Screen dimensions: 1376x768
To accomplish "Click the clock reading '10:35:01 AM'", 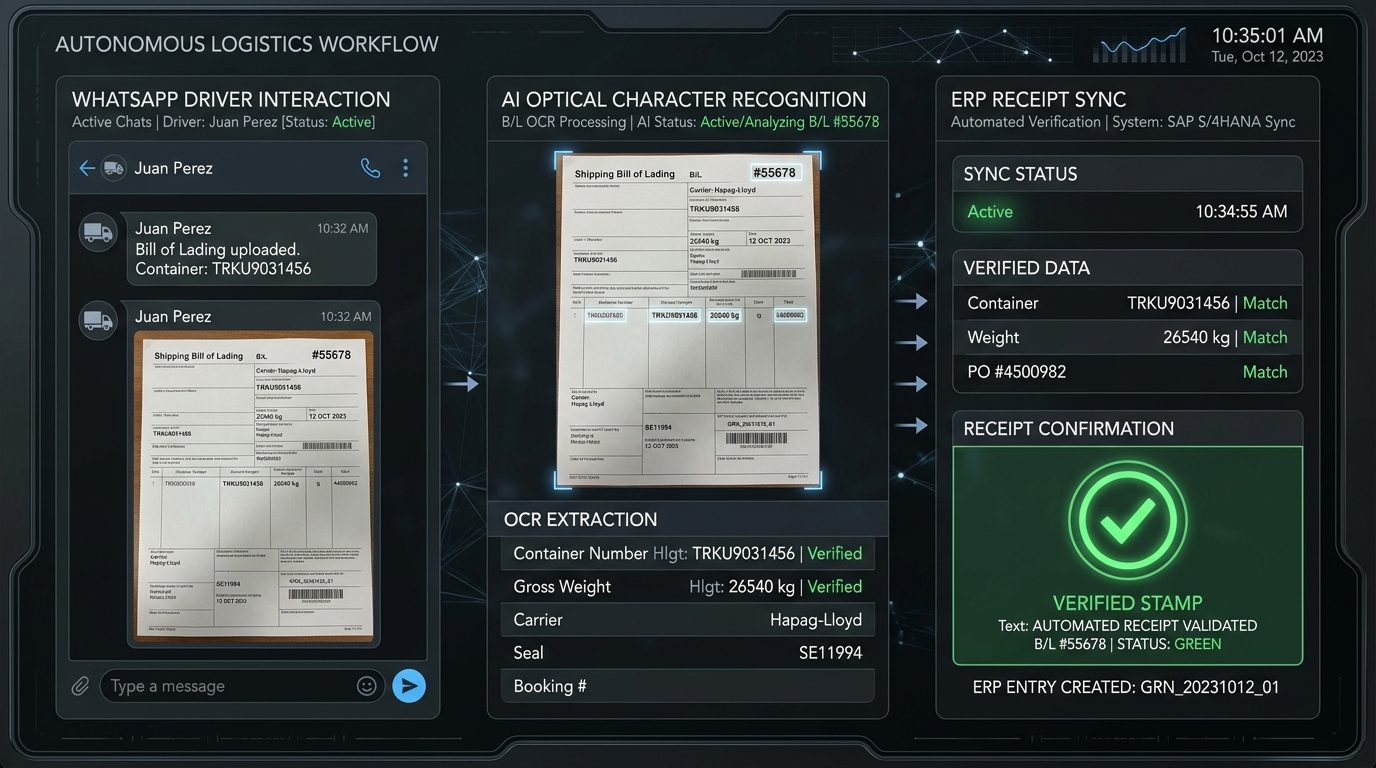I will [x=1267, y=36].
